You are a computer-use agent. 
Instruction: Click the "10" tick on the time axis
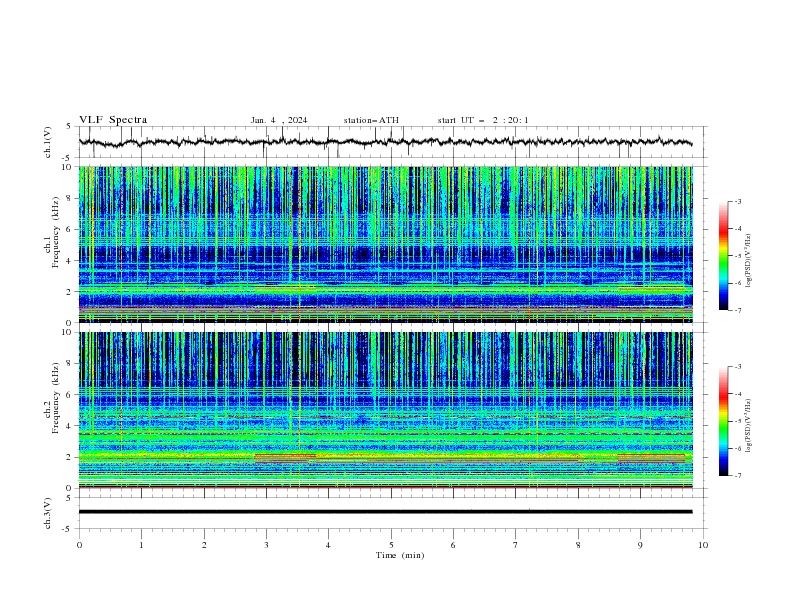point(703,545)
